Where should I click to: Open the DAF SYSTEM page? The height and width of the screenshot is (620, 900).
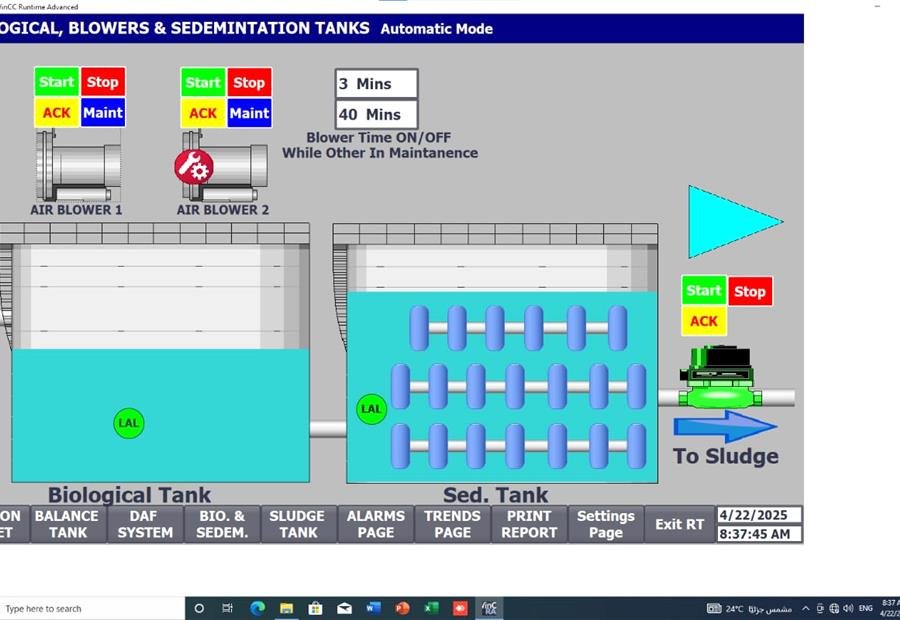145,524
